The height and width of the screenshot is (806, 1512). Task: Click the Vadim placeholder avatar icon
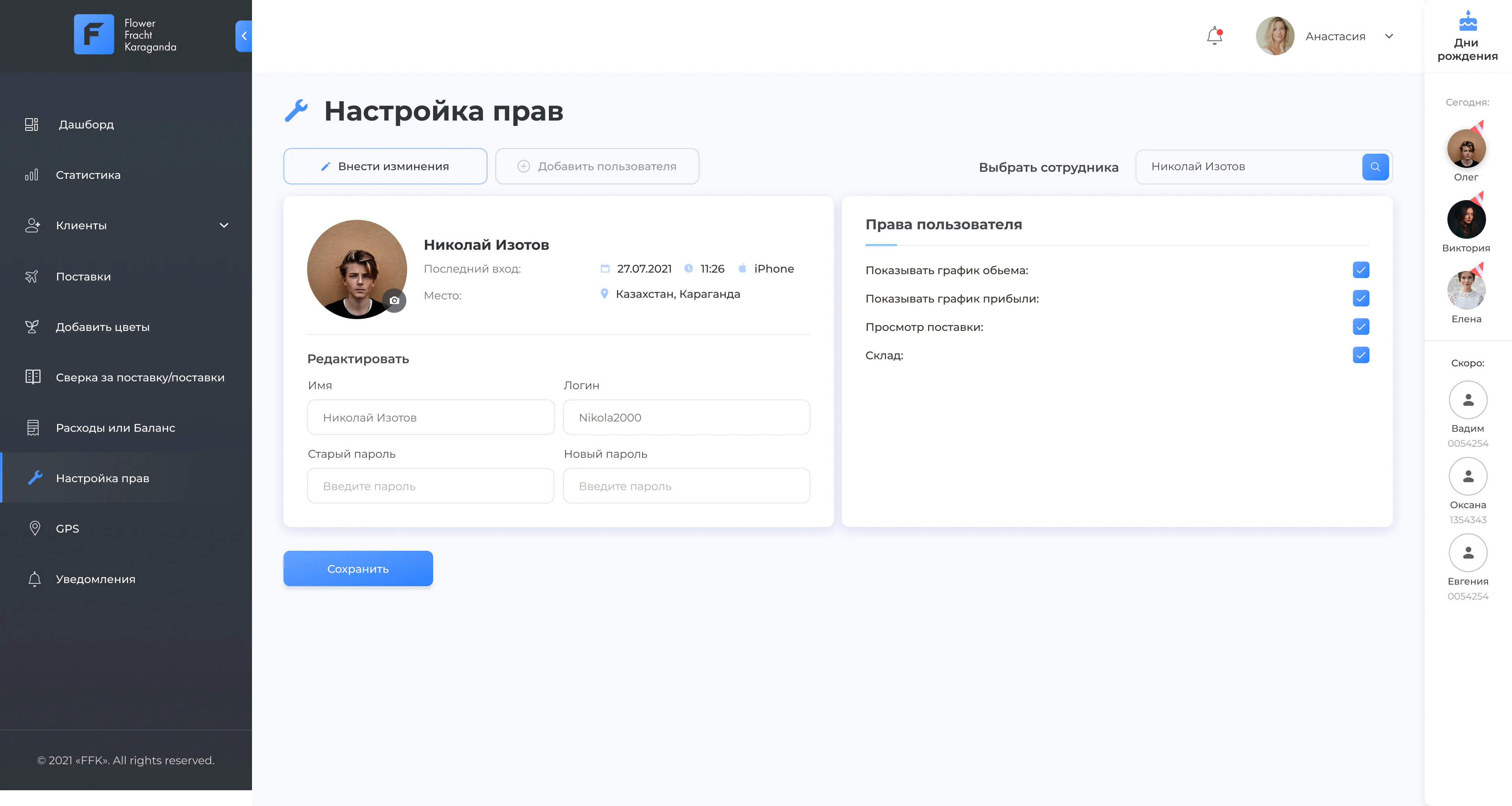(1468, 400)
